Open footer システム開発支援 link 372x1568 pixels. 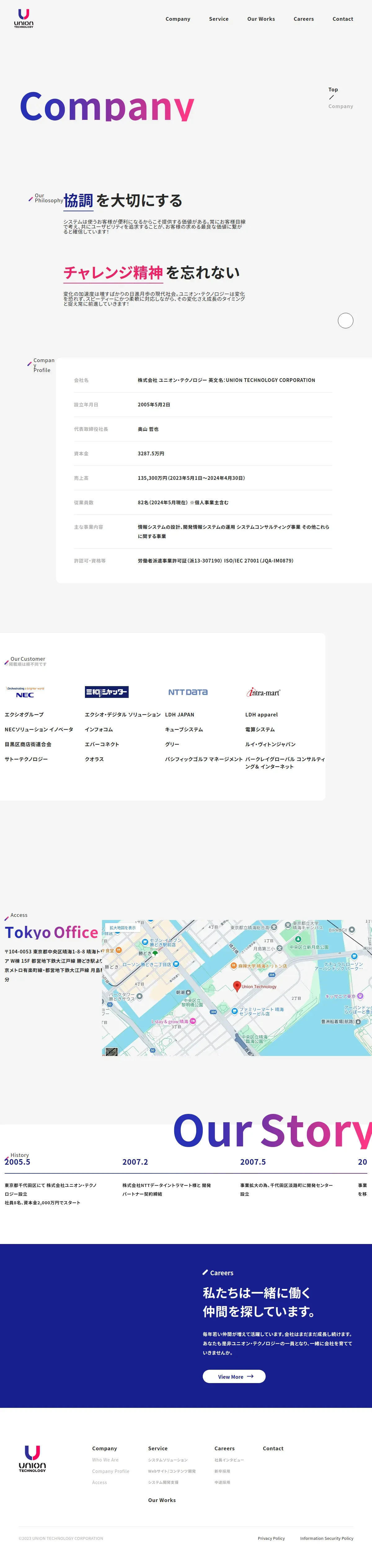coord(163,1482)
